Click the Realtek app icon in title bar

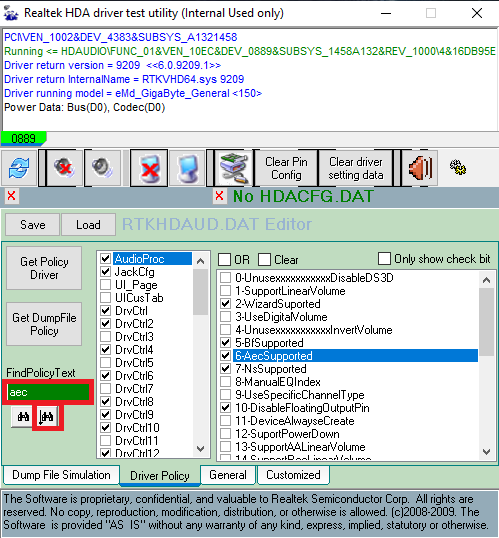point(11,13)
